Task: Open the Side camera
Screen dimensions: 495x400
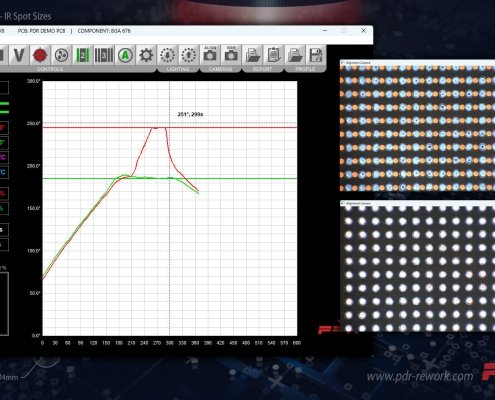Action: click(231, 54)
